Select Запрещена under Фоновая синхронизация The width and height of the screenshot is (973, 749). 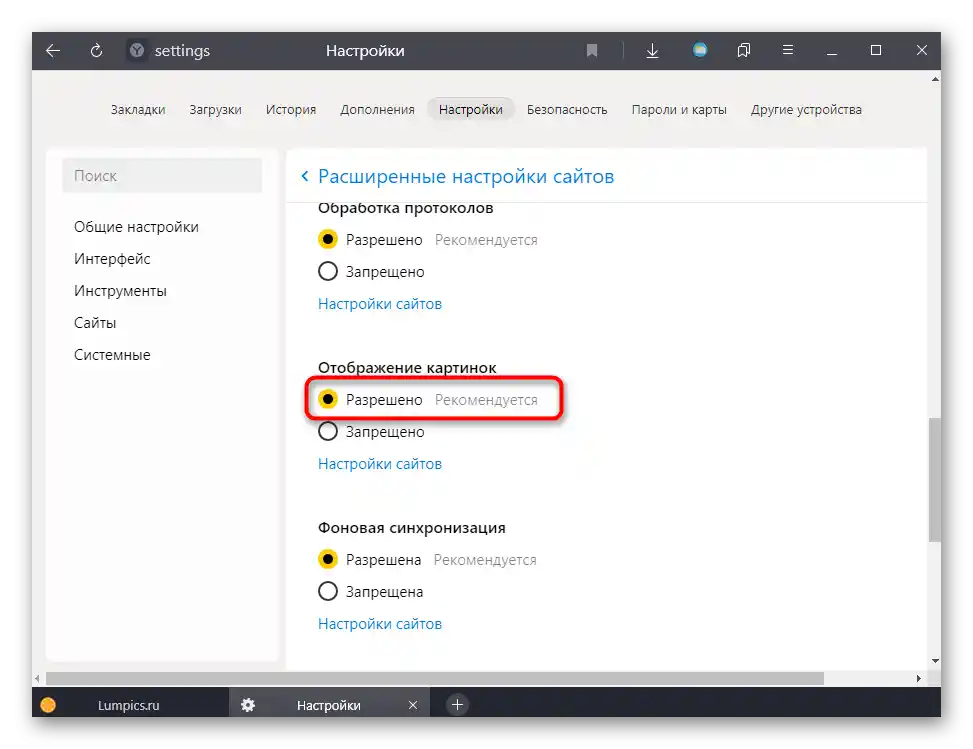[x=328, y=591]
